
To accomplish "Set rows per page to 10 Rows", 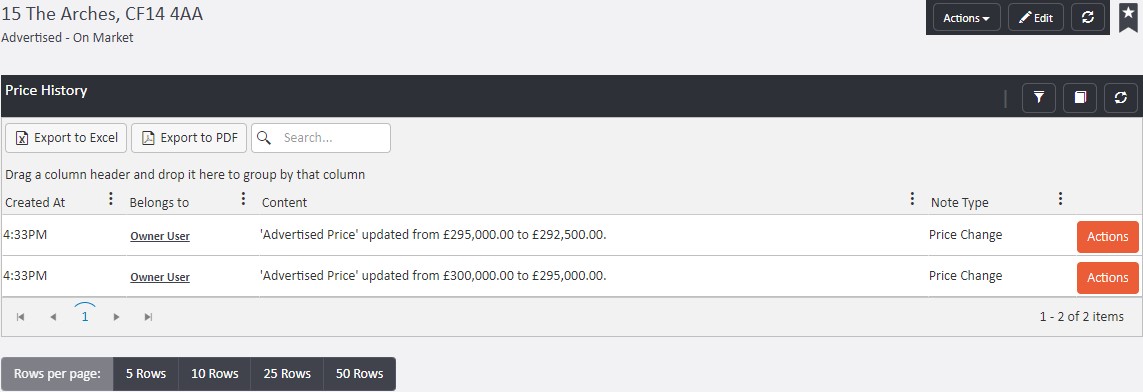I will pyautogui.click(x=215, y=374).
